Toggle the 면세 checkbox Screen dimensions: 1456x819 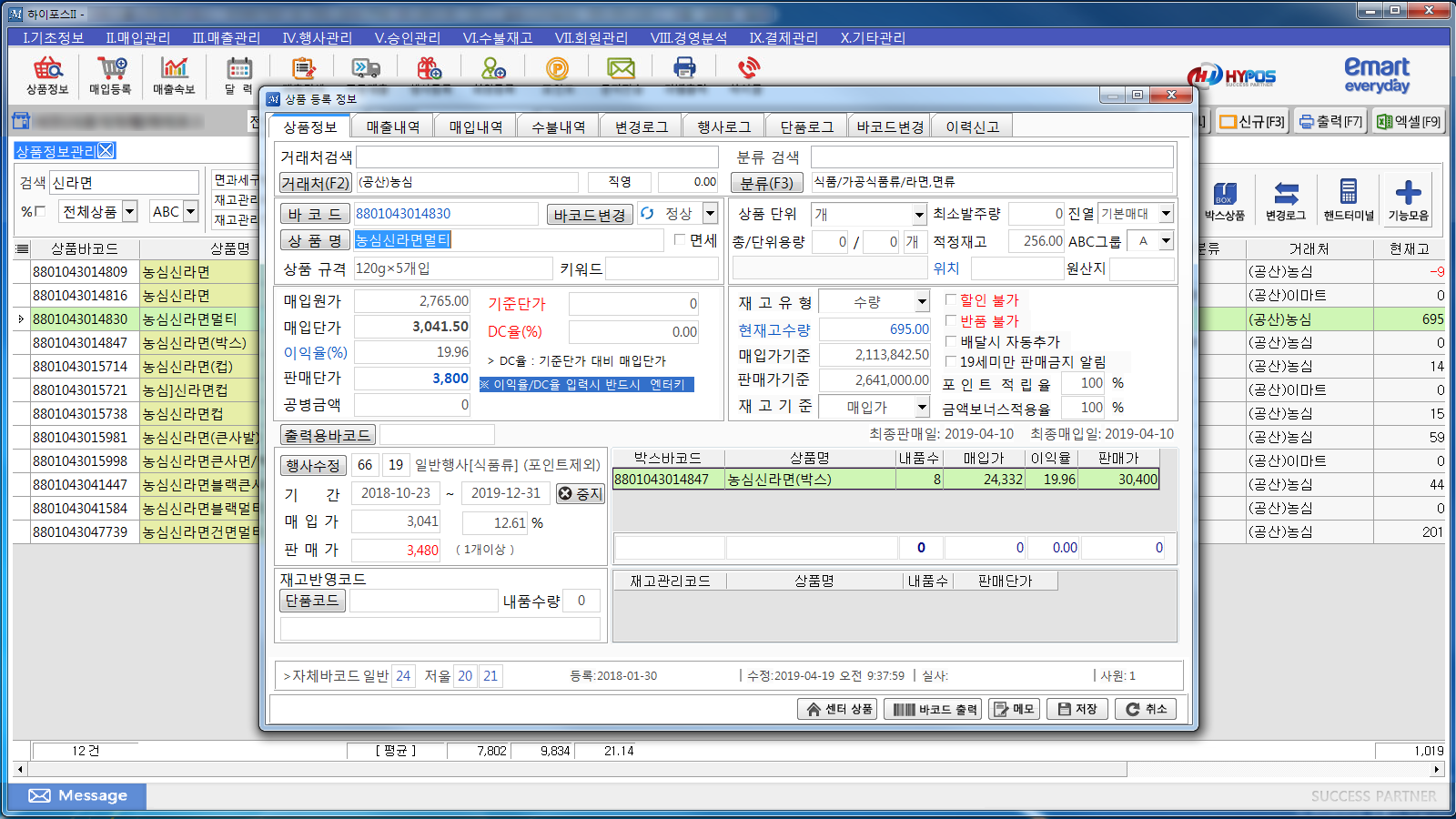680,240
